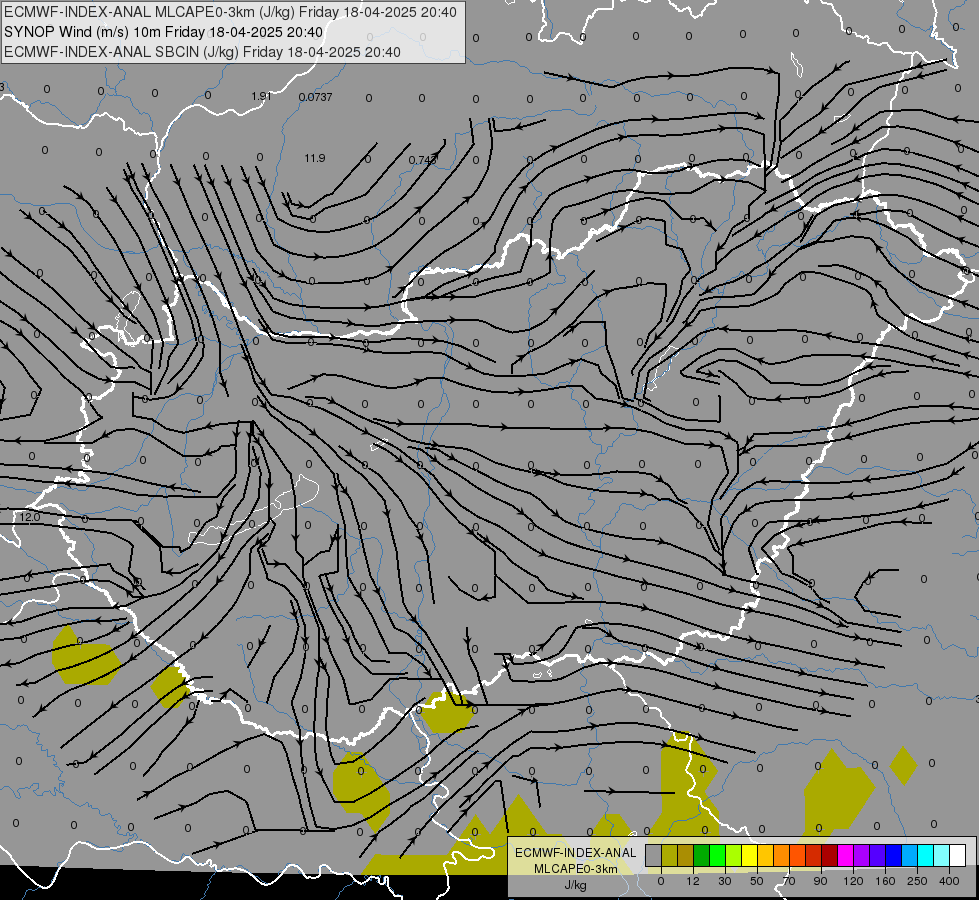Click the legend tick label 12

tap(693, 881)
